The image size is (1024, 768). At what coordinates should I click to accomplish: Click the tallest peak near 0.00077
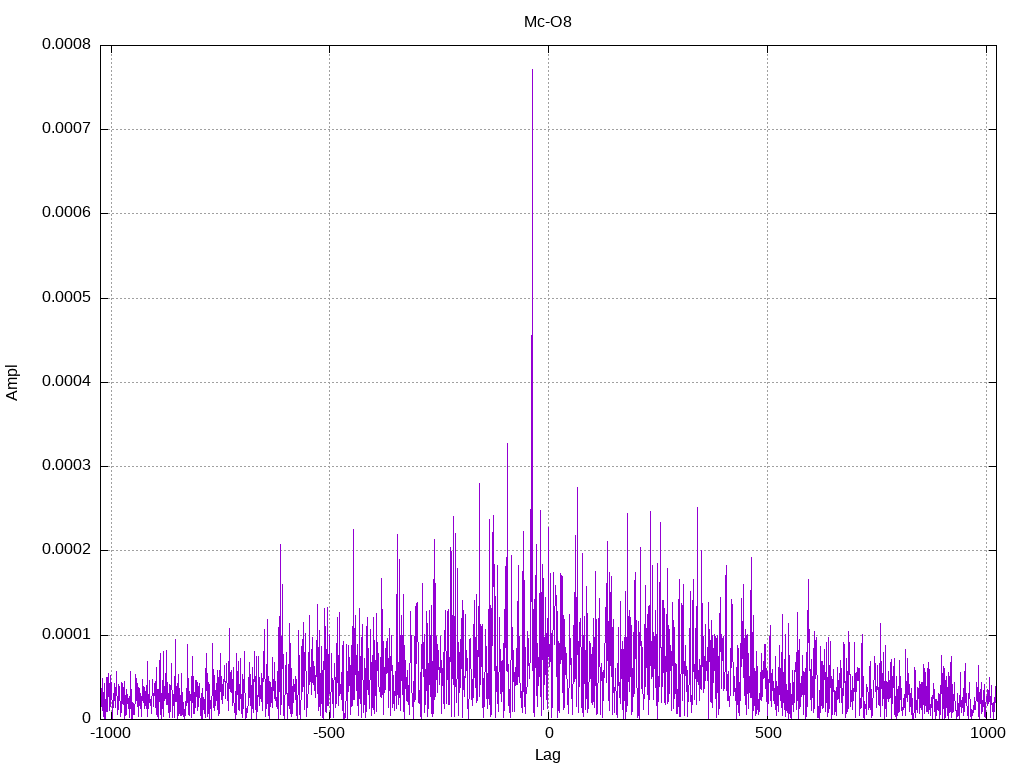click(532, 70)
